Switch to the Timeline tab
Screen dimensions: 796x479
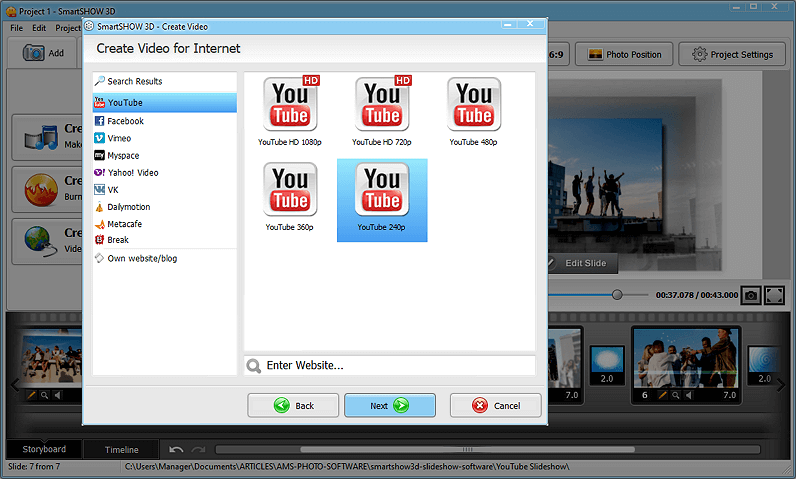tap(121, 450)
